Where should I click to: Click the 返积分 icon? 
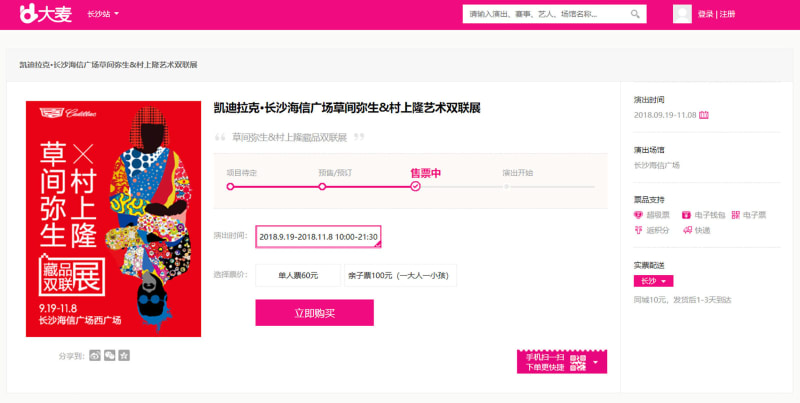(638, 231)
